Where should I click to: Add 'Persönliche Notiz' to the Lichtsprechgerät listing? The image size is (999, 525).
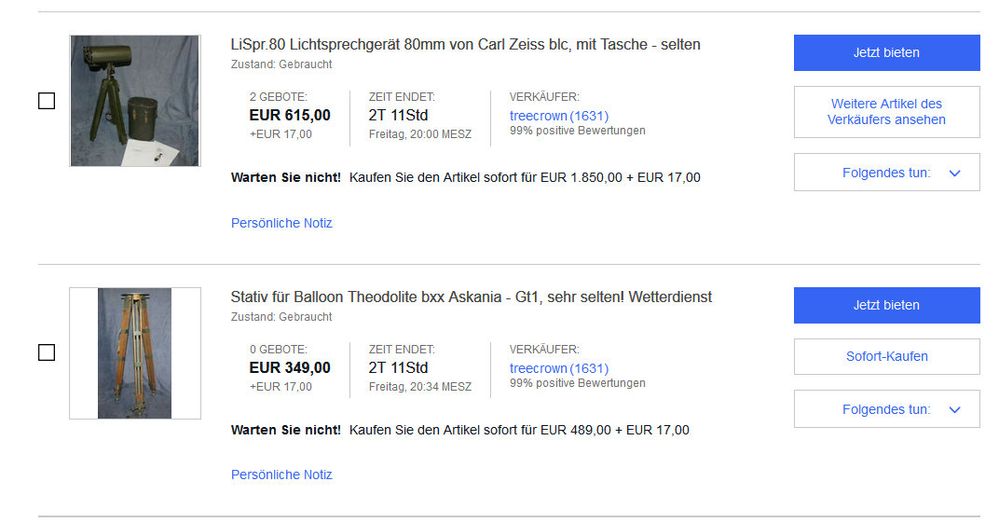281,223
